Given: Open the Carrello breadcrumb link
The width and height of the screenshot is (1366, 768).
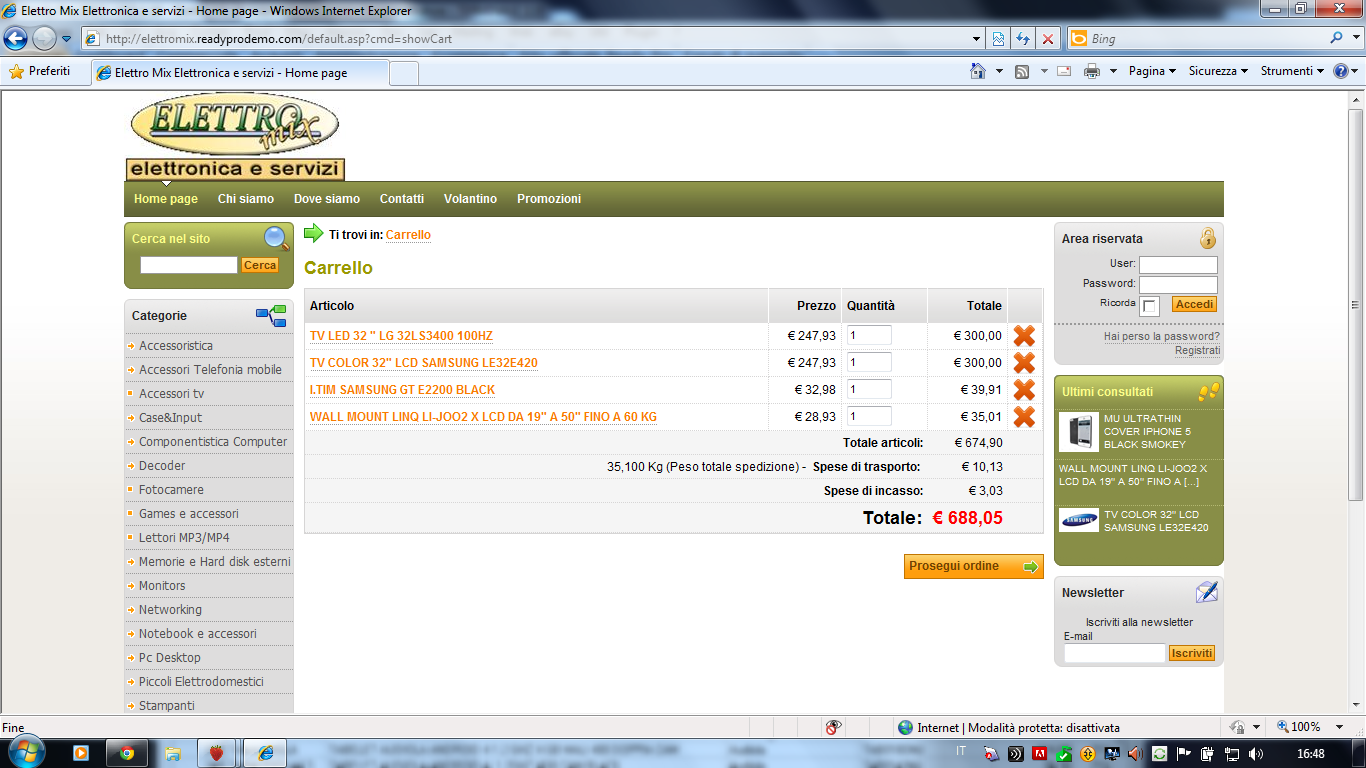Looking at the screenshot, I should [408, 235].
